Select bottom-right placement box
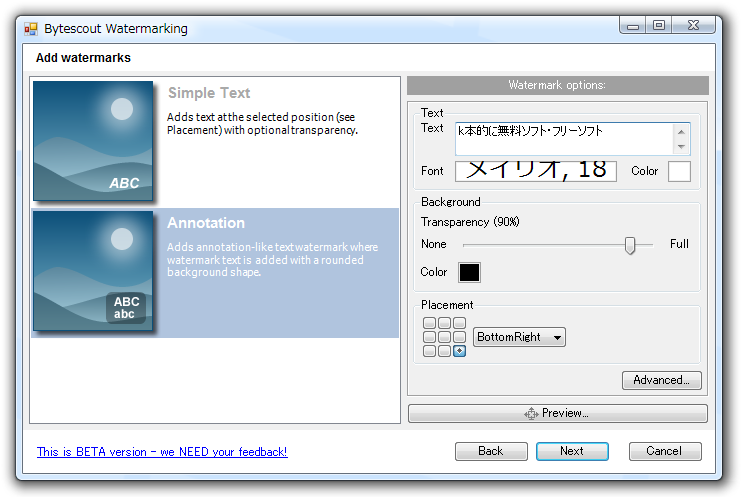The image size is (741, 497). tap(459, 351)
